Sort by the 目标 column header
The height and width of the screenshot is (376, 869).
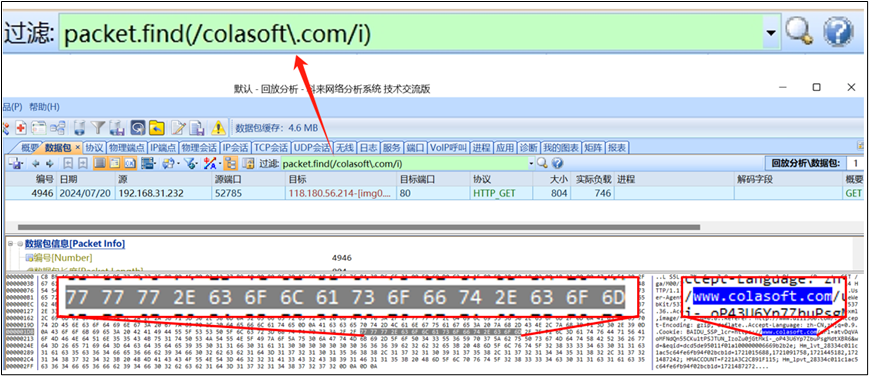coord(341,179)
